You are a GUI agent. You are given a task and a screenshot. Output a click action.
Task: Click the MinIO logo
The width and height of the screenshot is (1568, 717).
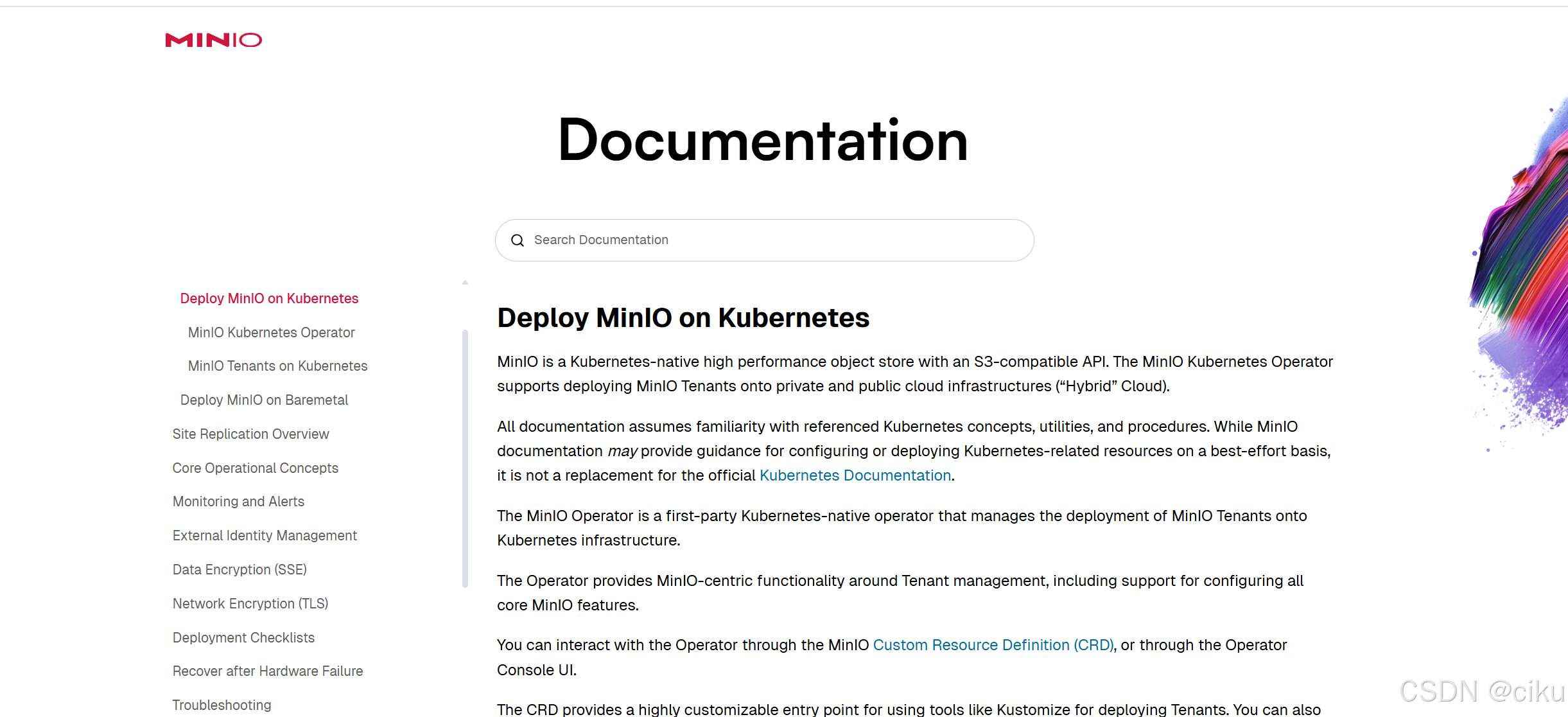coord(214,40)
